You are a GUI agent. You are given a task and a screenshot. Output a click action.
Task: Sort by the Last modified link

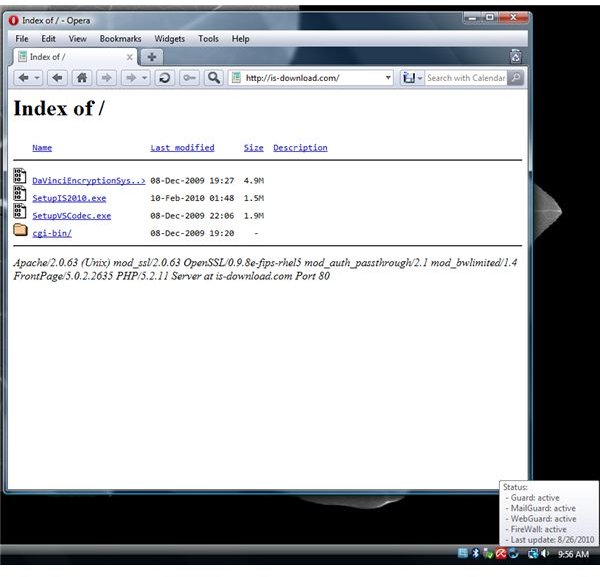(x=182, y=148)
